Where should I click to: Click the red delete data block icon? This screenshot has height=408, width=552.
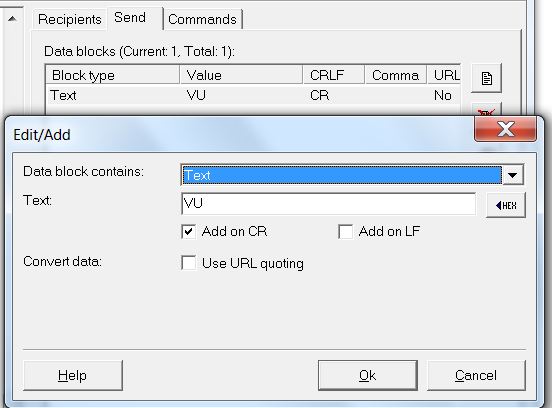486,111
